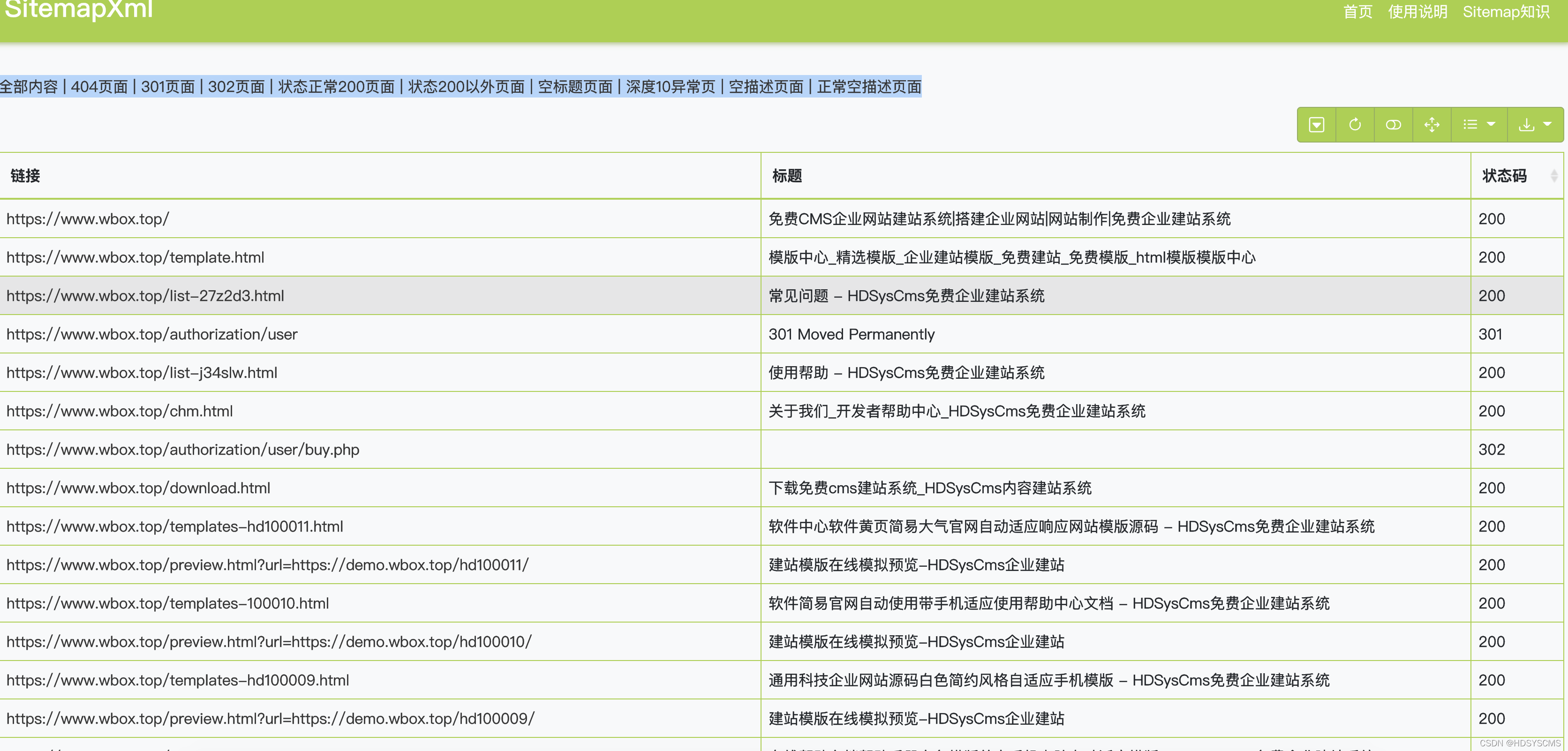Open the export download dropdown

(x=1535, y=125)
